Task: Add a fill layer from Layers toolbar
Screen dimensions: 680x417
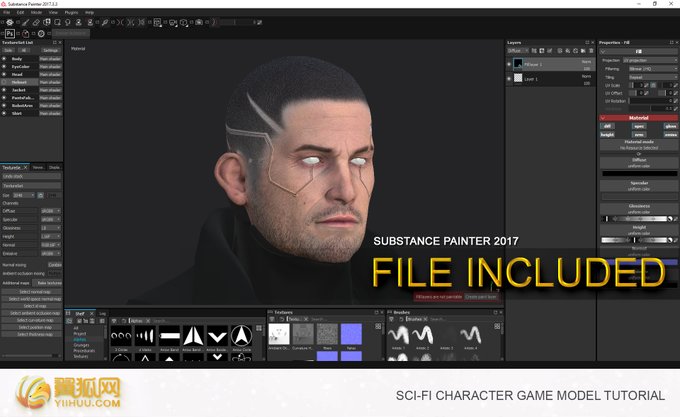Action: (568, 51)
